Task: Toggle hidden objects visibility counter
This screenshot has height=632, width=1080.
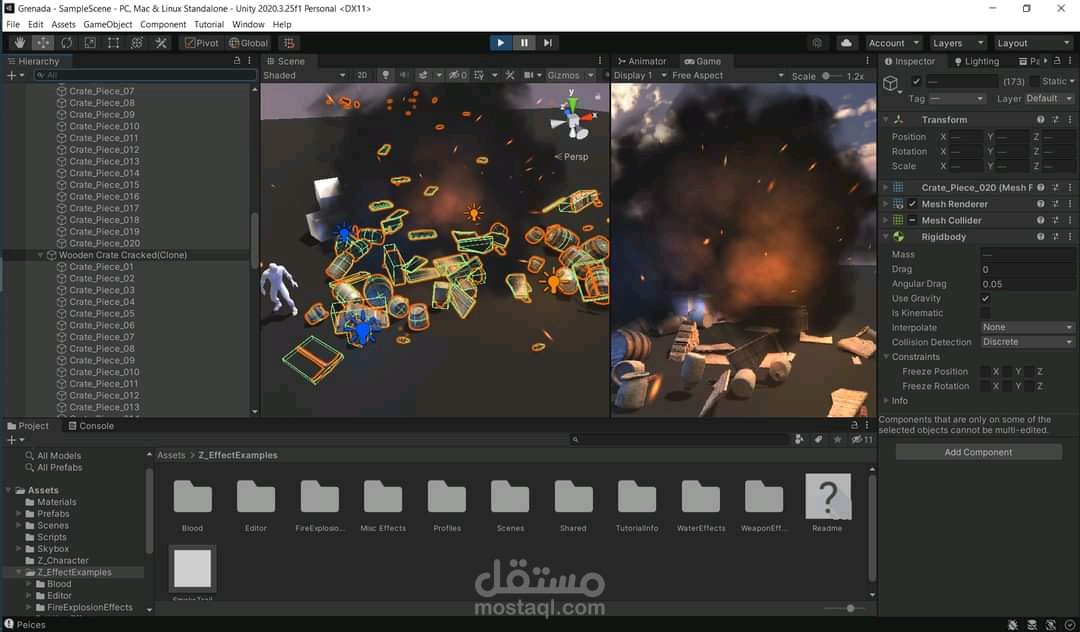Action: (457, 75)
